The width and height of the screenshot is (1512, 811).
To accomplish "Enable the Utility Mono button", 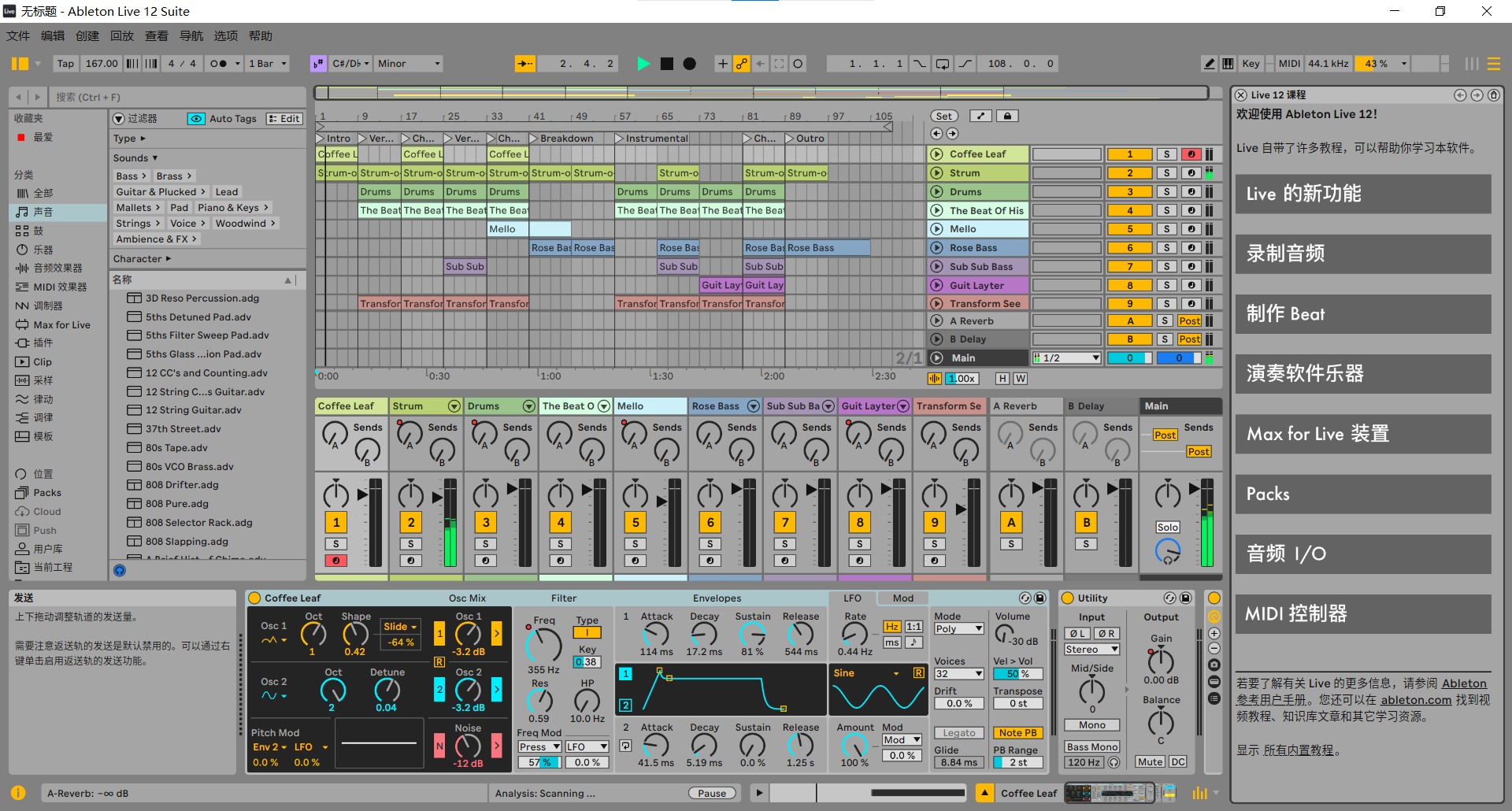I will [x=1092, y=725].
